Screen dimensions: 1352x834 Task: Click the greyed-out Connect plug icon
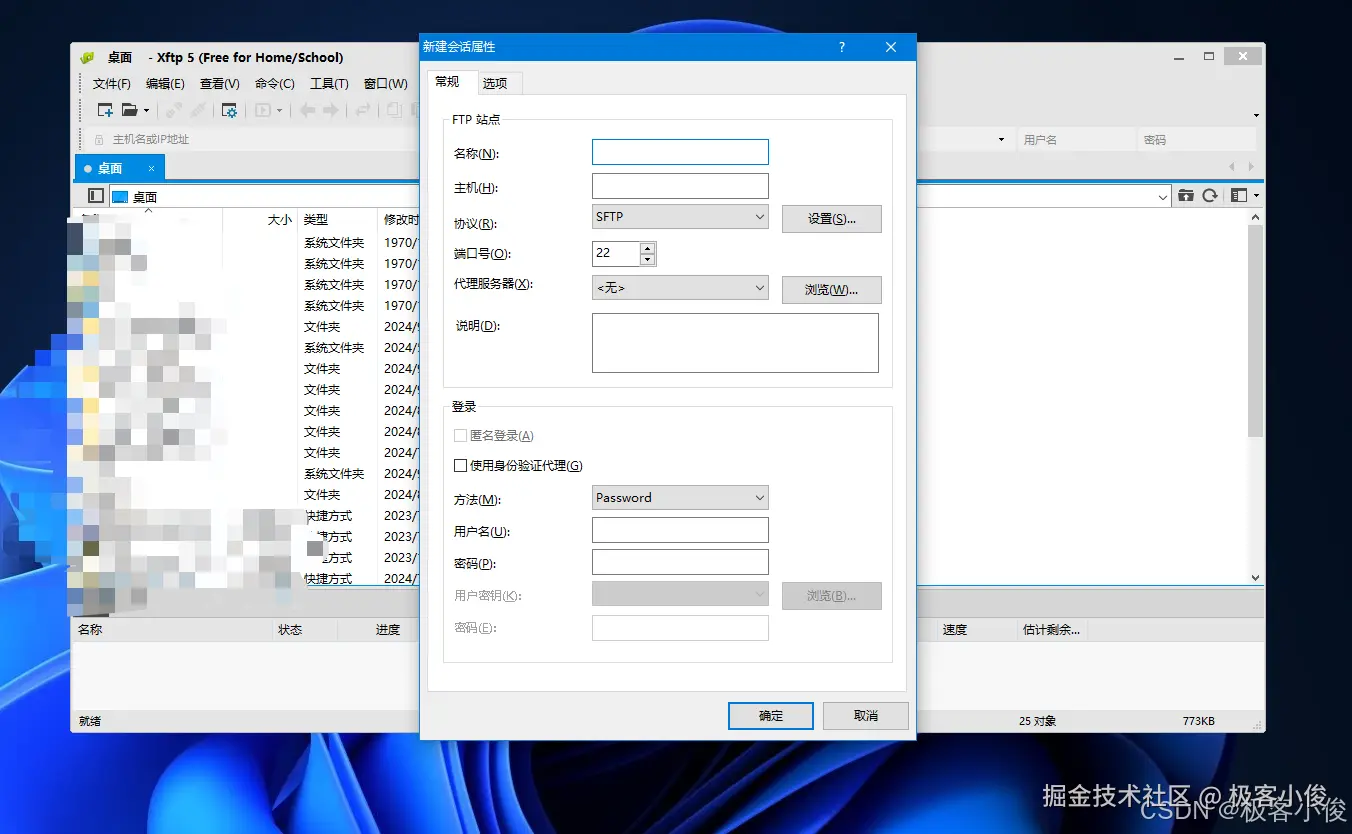click(x=174, y=110)
